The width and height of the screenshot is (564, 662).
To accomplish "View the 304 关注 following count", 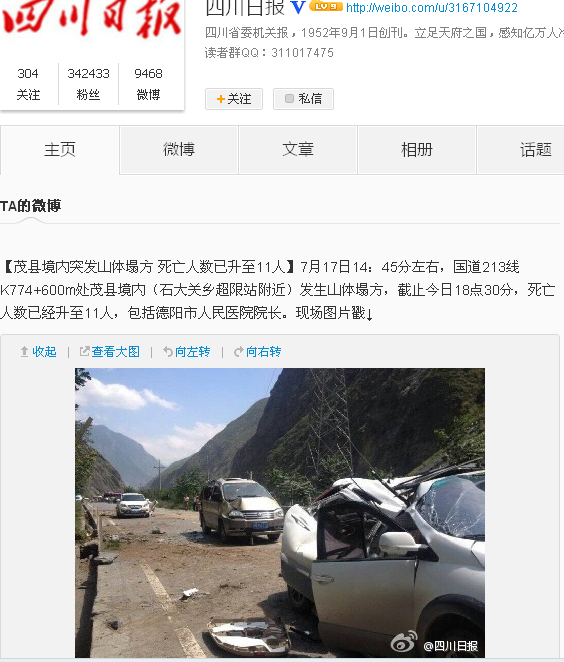I will (28, 84).
